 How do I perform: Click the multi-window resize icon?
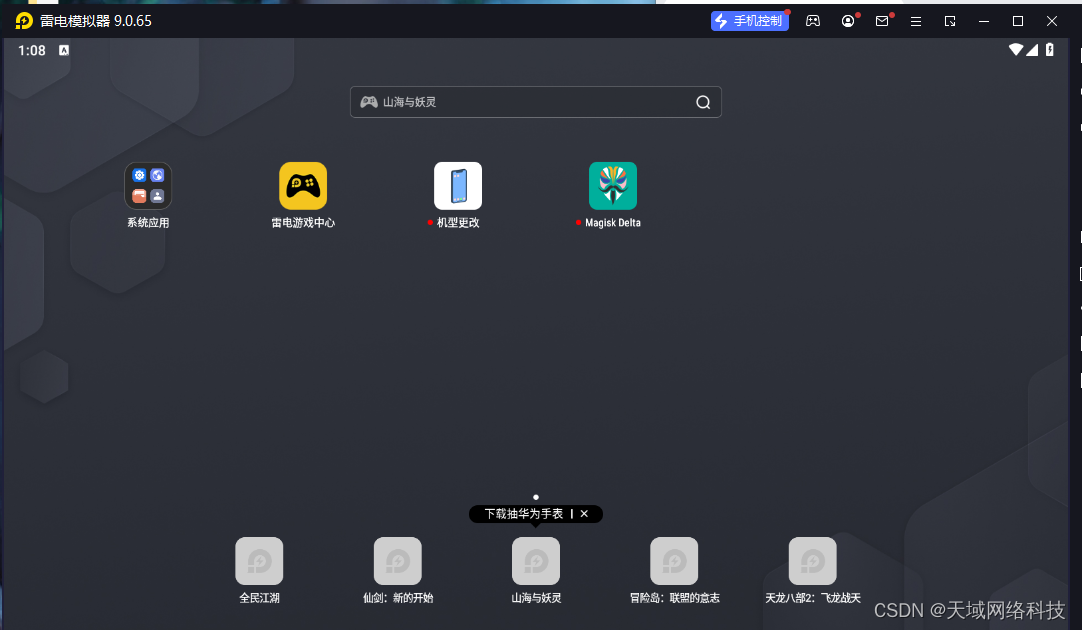[x=950, y=21]
